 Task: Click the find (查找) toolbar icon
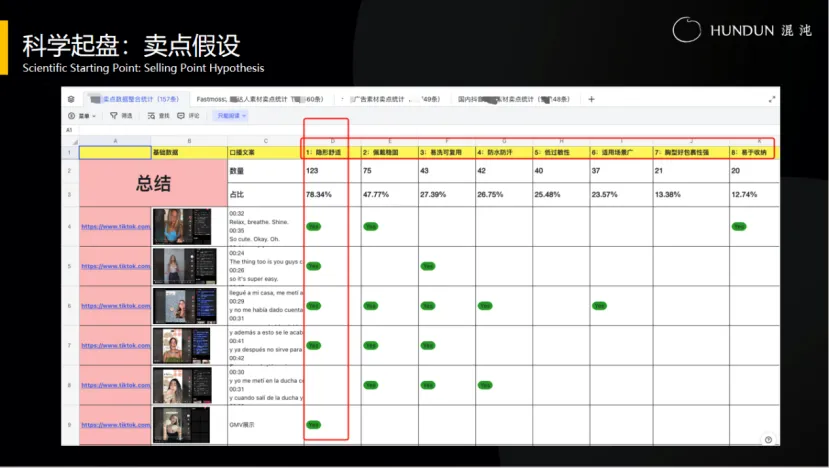point(158,116)
